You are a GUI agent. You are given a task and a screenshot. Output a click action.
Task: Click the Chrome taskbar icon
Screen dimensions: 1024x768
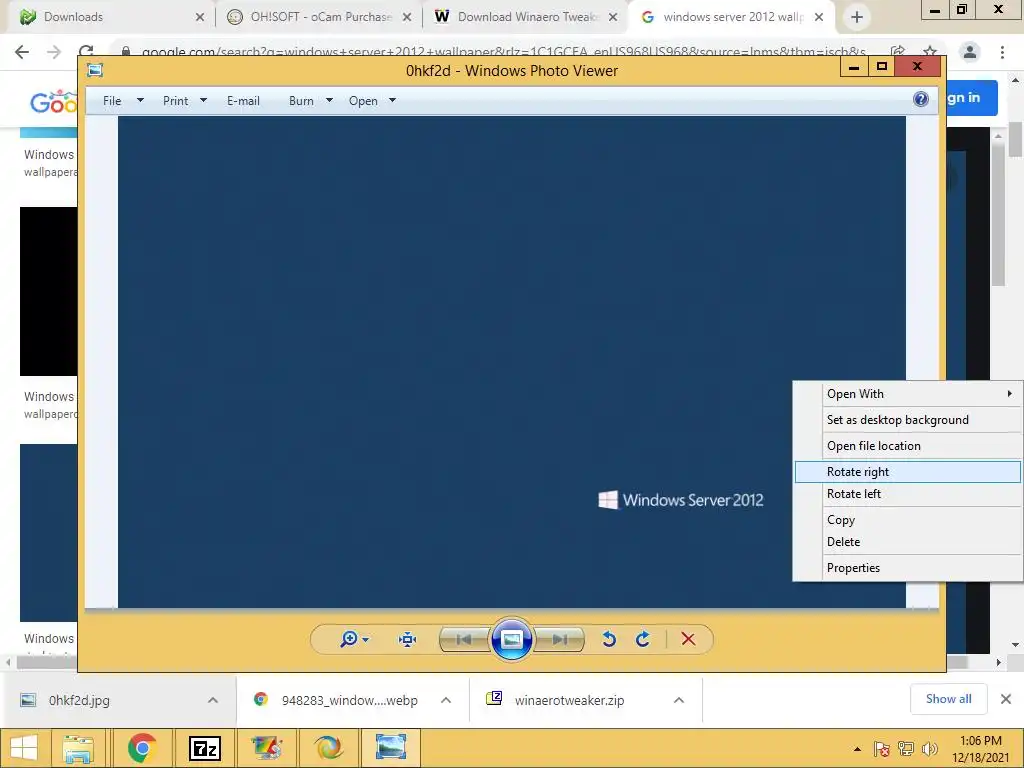coord(142,748)
